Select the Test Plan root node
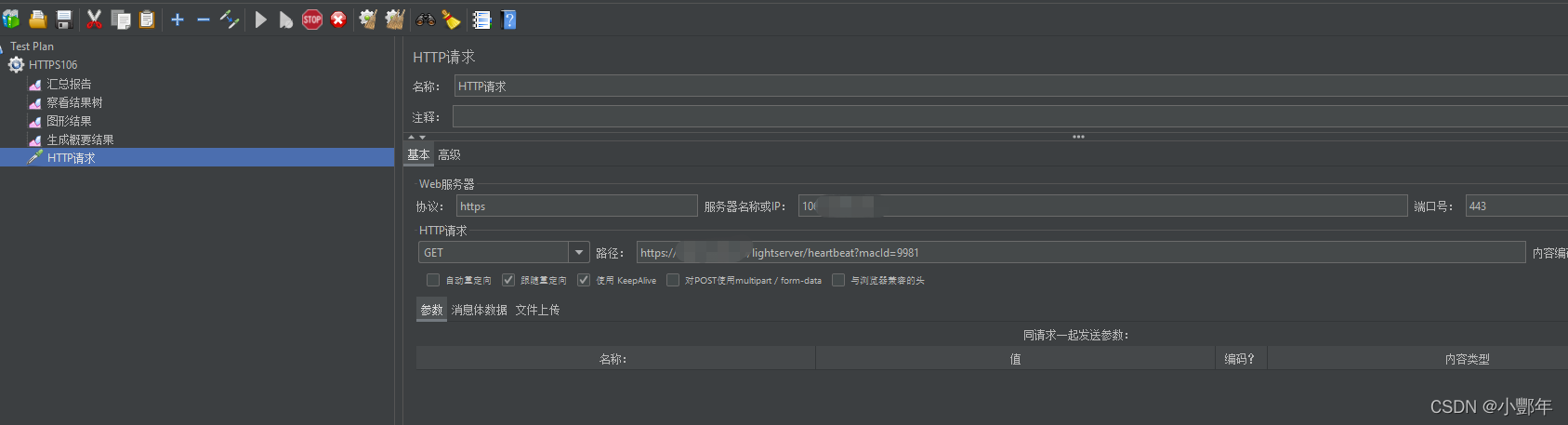1568x425 pixels. pyautogui.click(x=32, y=46)
